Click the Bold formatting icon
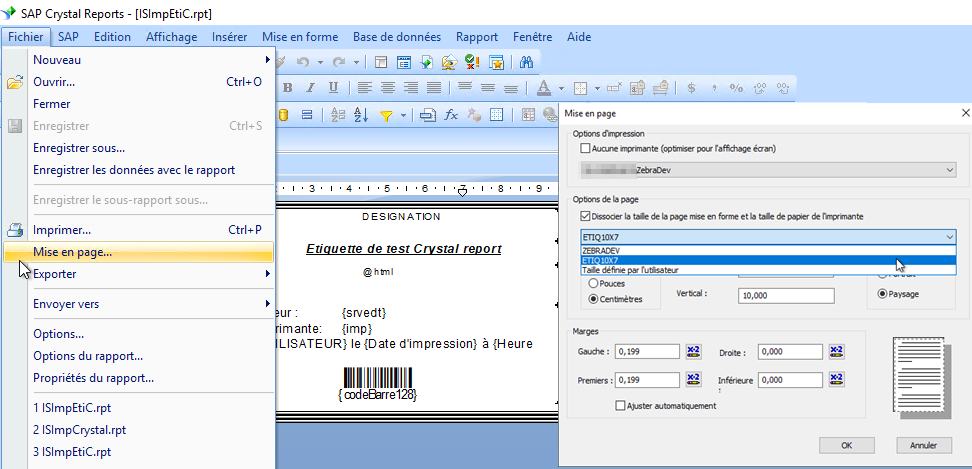Viewport: 972px width, 469px height. [x=286, y=87]
